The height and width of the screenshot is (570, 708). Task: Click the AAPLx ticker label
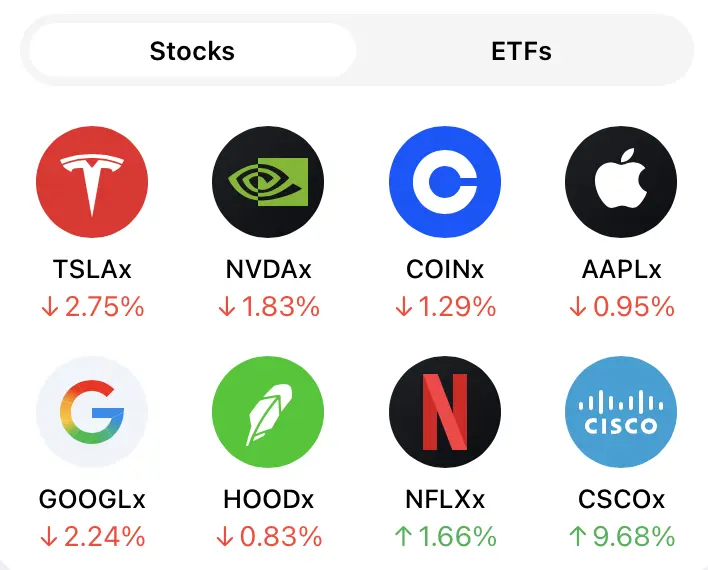620,269
